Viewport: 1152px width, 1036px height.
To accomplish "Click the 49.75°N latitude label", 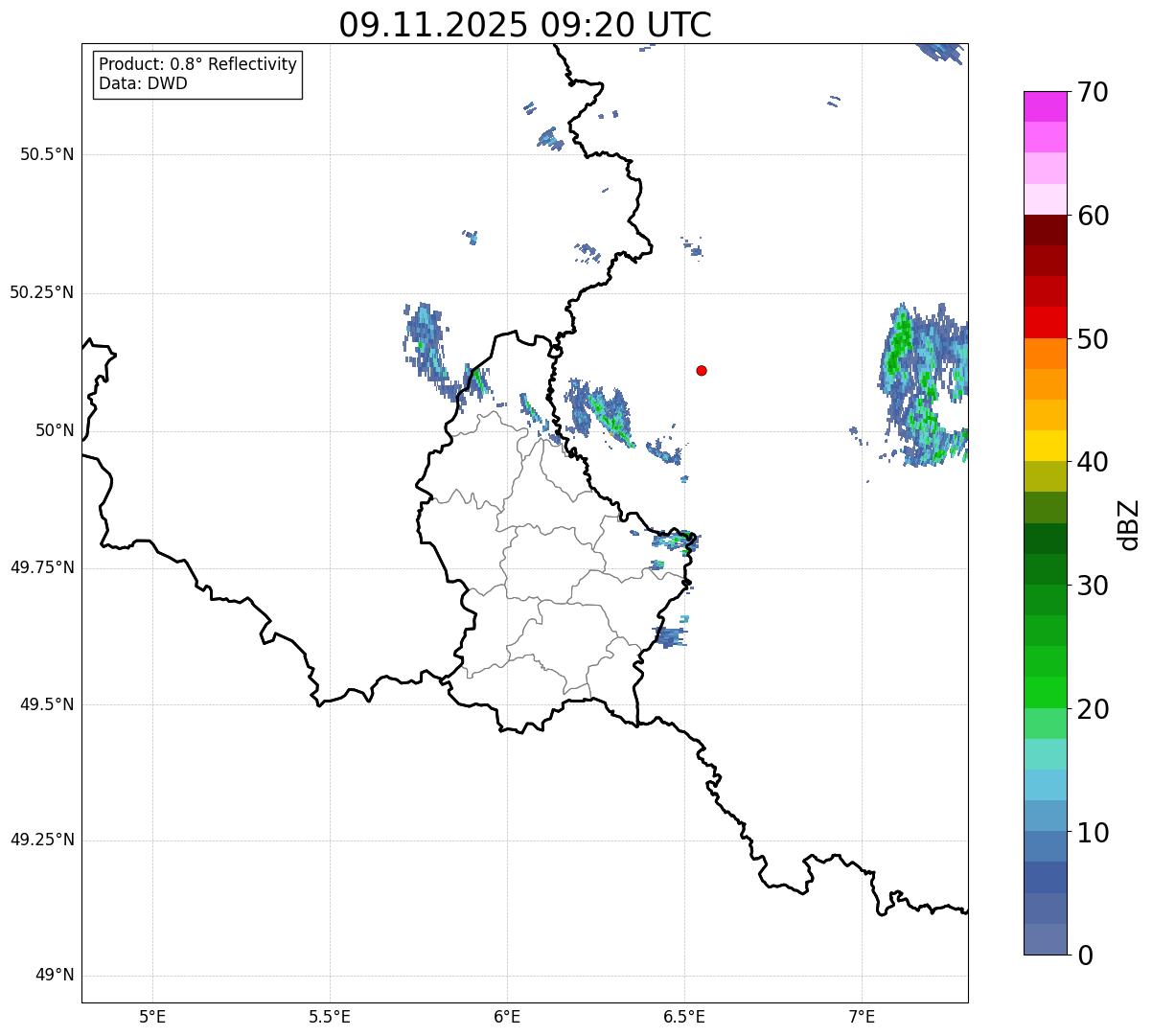I will (x=41, y=567).
